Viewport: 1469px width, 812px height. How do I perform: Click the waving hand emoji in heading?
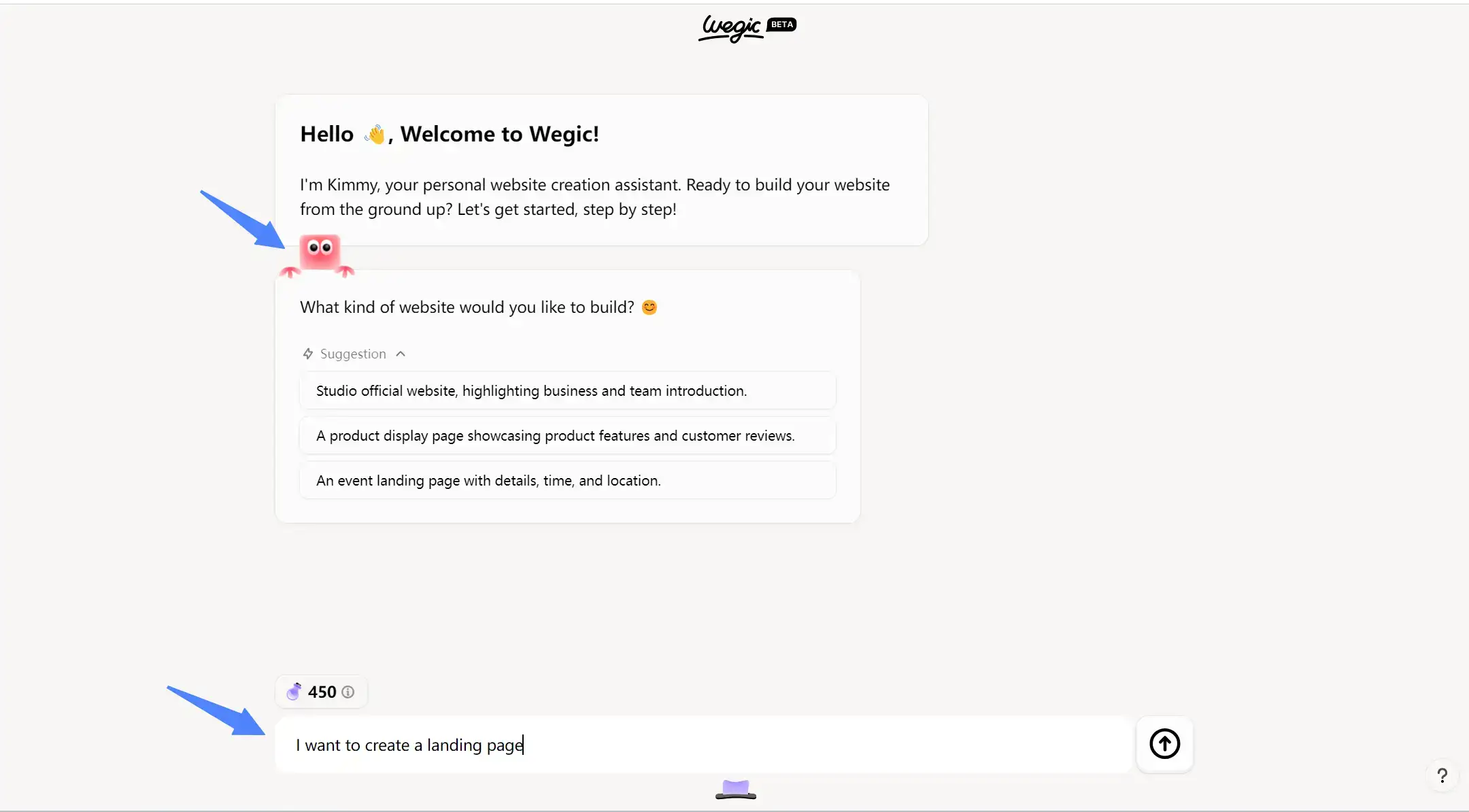[x=373, y=134]
